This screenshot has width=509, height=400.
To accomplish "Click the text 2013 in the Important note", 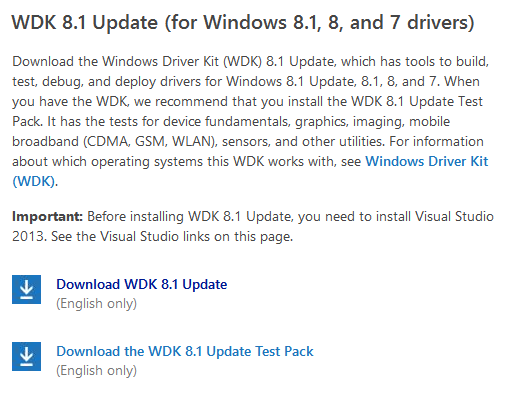I will (28, 237).
